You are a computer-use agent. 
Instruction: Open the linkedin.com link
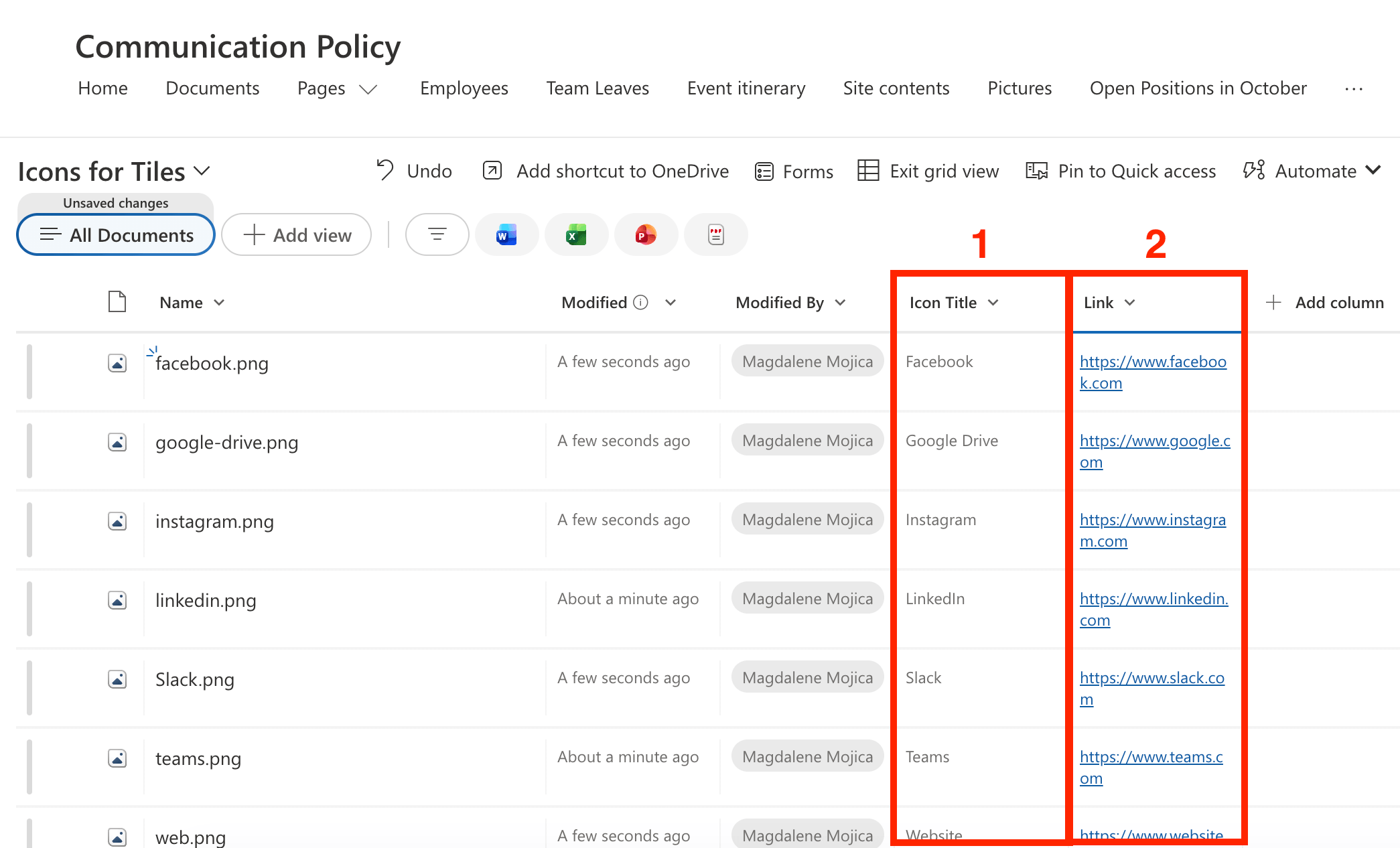1153,610
